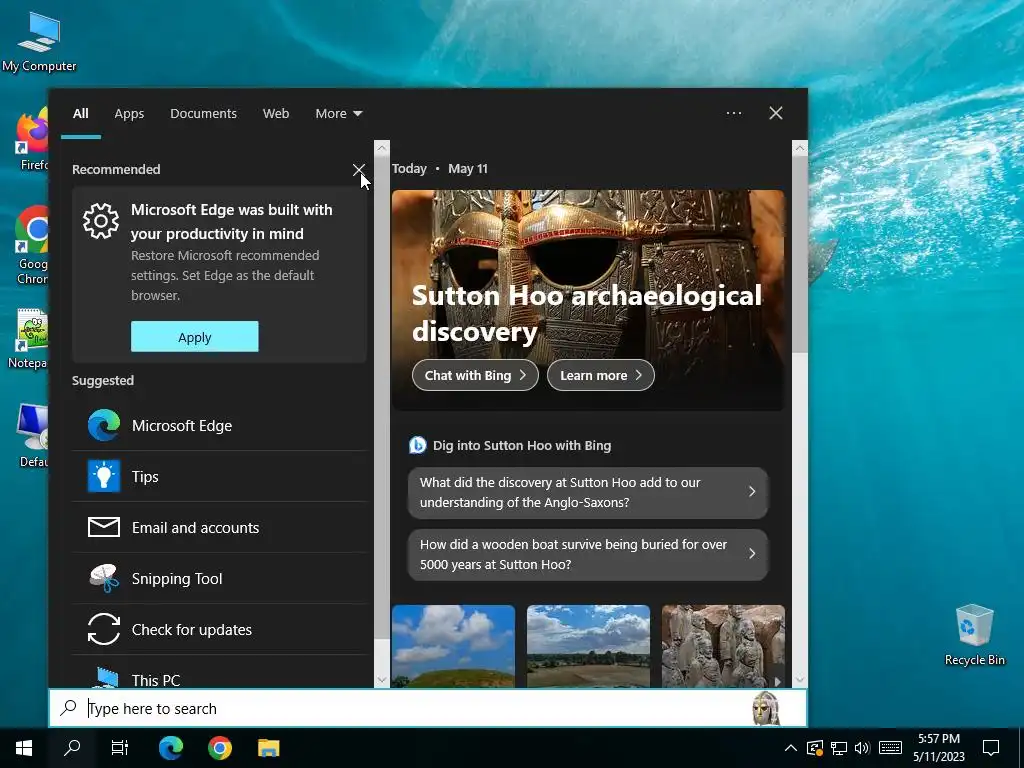
Task: Open the Tips app suggestion
Action: pos(219,477)
